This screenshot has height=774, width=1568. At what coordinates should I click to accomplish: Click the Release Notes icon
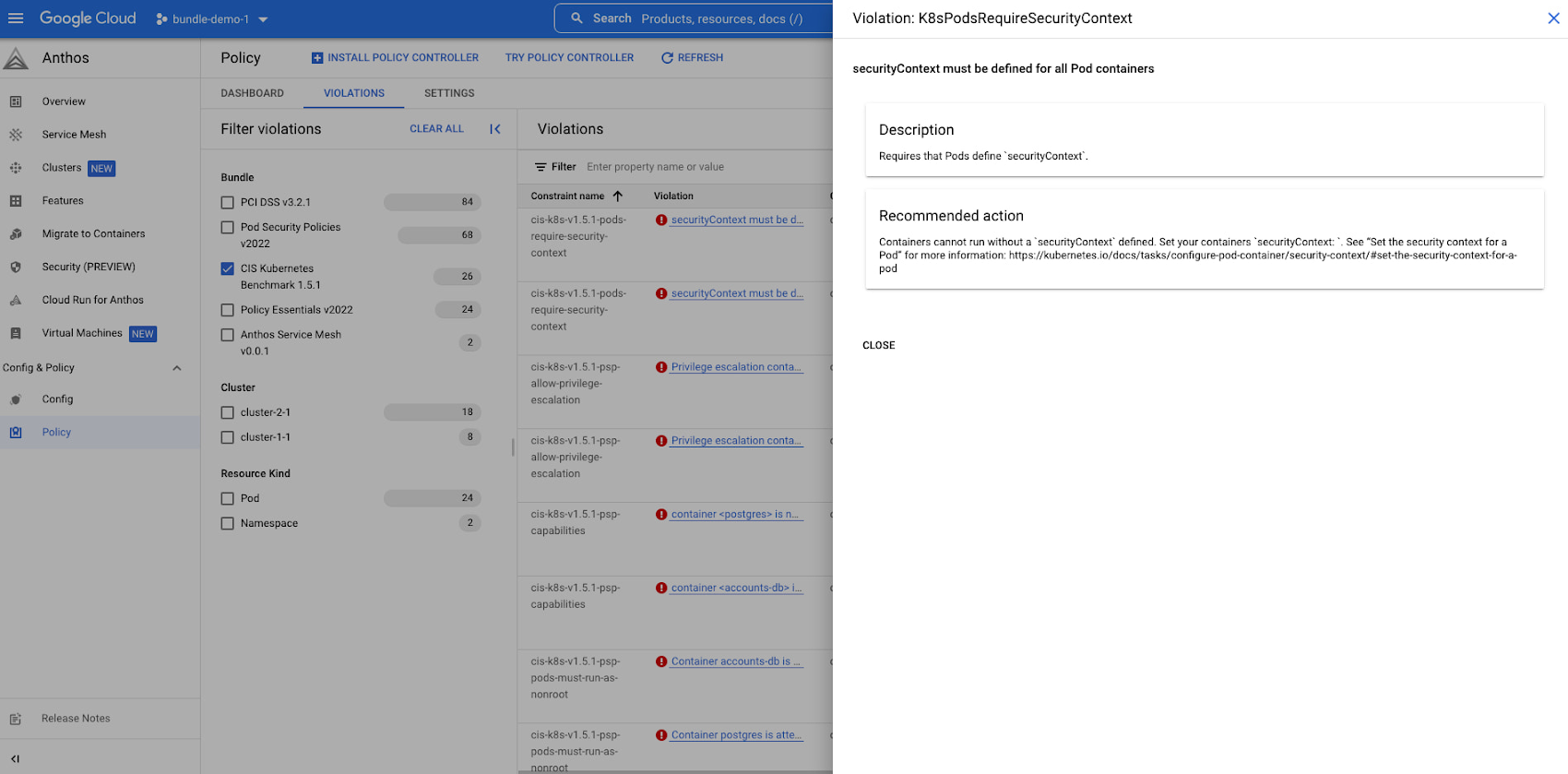tap(16, 719)
